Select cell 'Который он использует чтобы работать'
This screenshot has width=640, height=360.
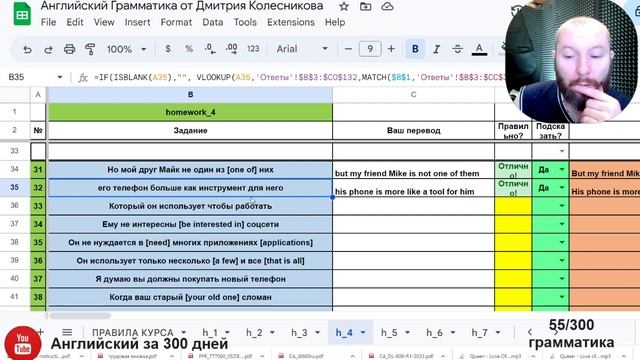(x=190, y=206)
